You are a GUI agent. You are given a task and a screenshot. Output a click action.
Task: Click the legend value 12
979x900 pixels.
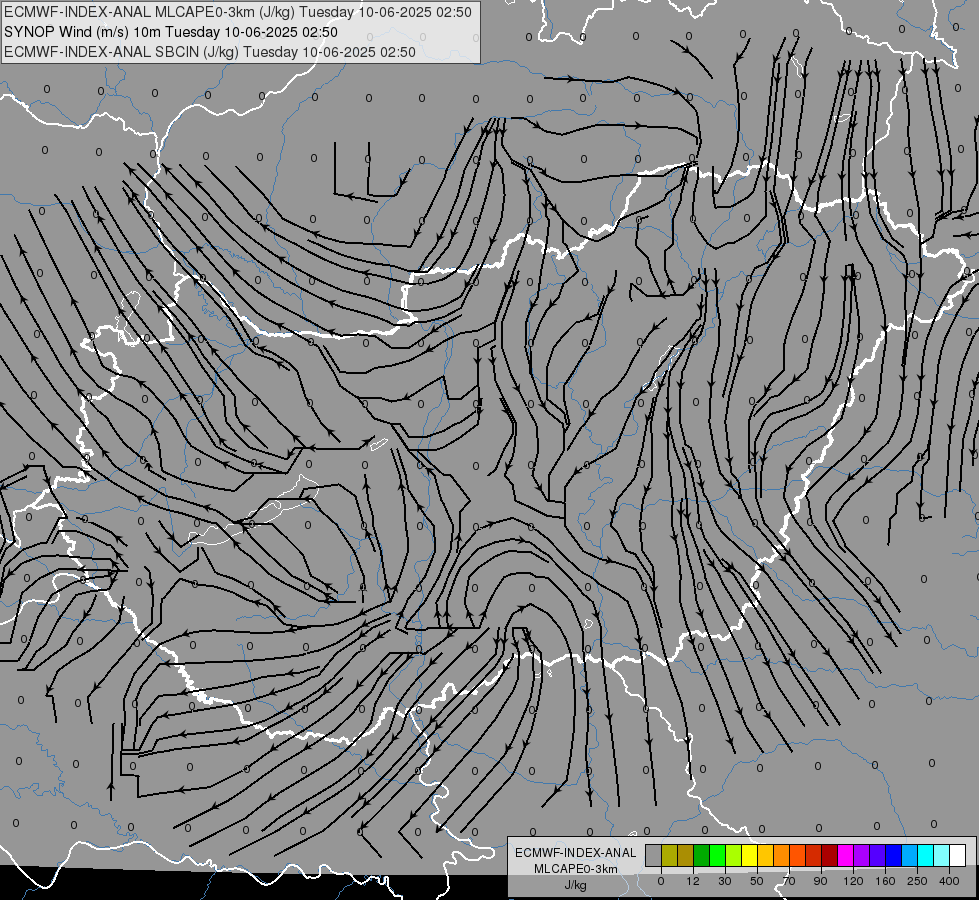pos(693,881)
